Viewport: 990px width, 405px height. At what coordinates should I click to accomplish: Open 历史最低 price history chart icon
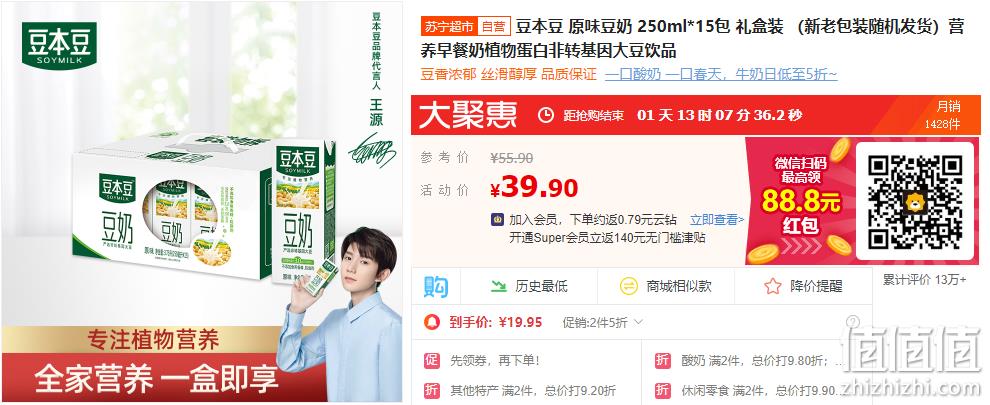[x=499, y=286]
